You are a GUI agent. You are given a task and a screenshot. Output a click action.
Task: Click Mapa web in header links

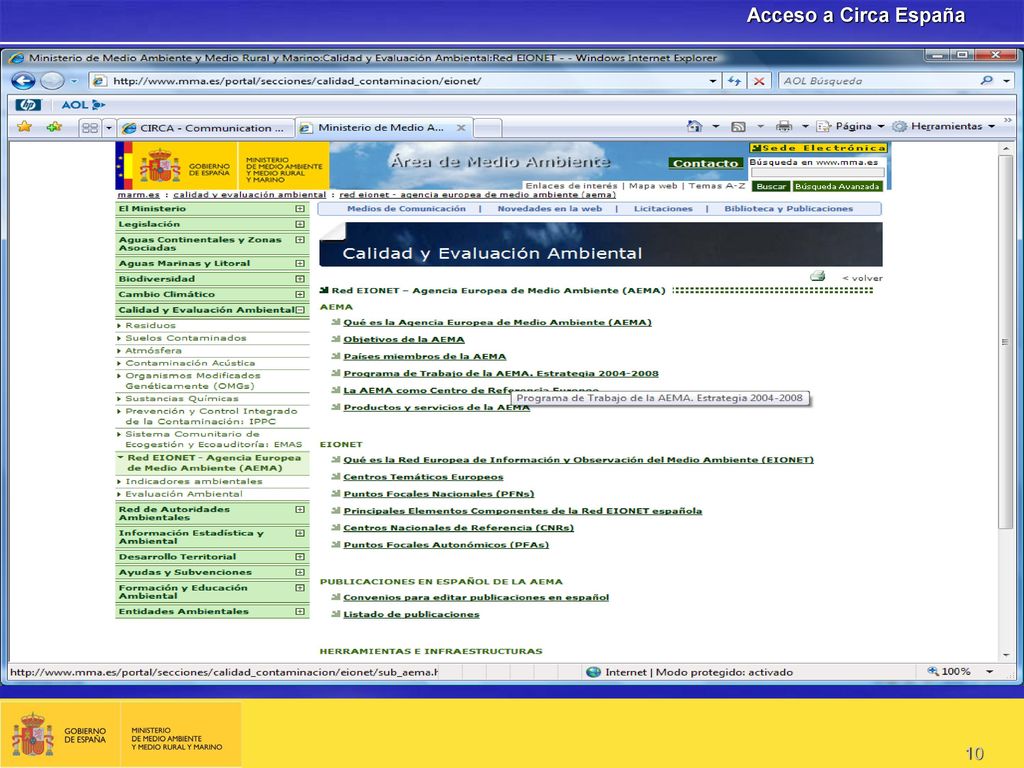coord(653,186)
